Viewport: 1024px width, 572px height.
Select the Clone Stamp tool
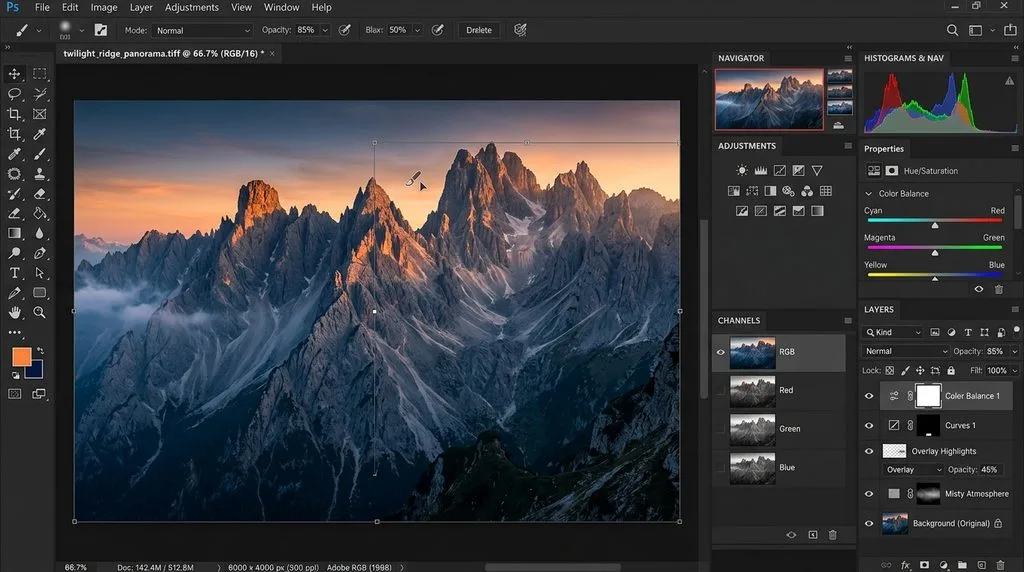click(40, 174)
